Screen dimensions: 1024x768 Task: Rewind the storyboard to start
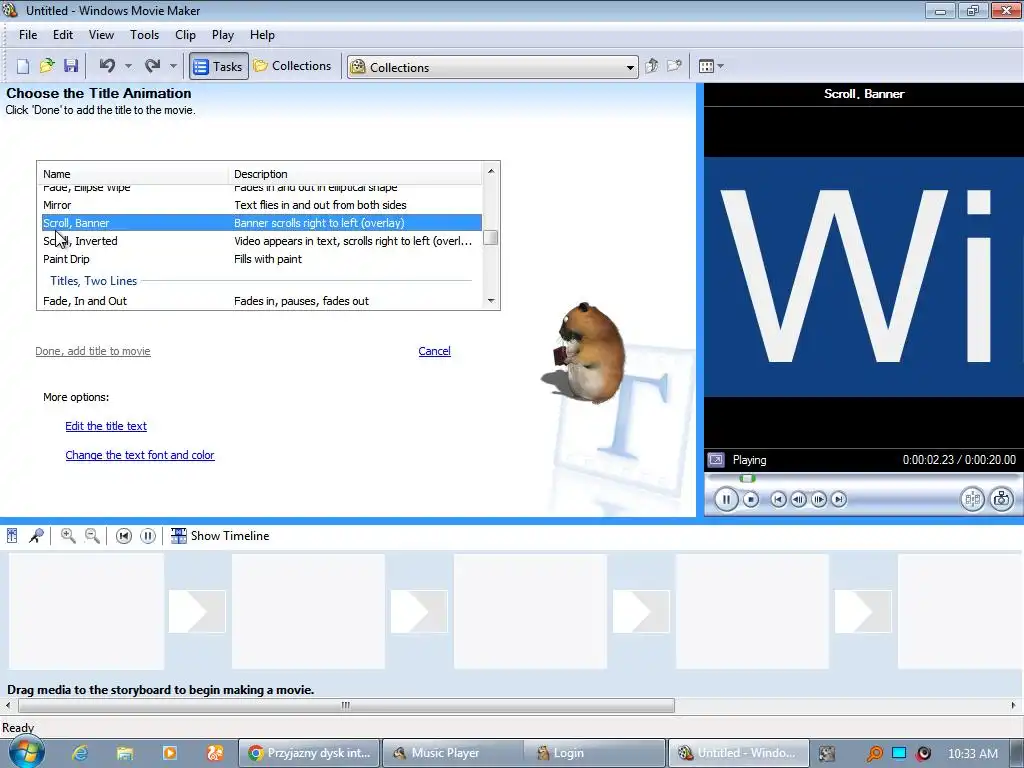123,536
